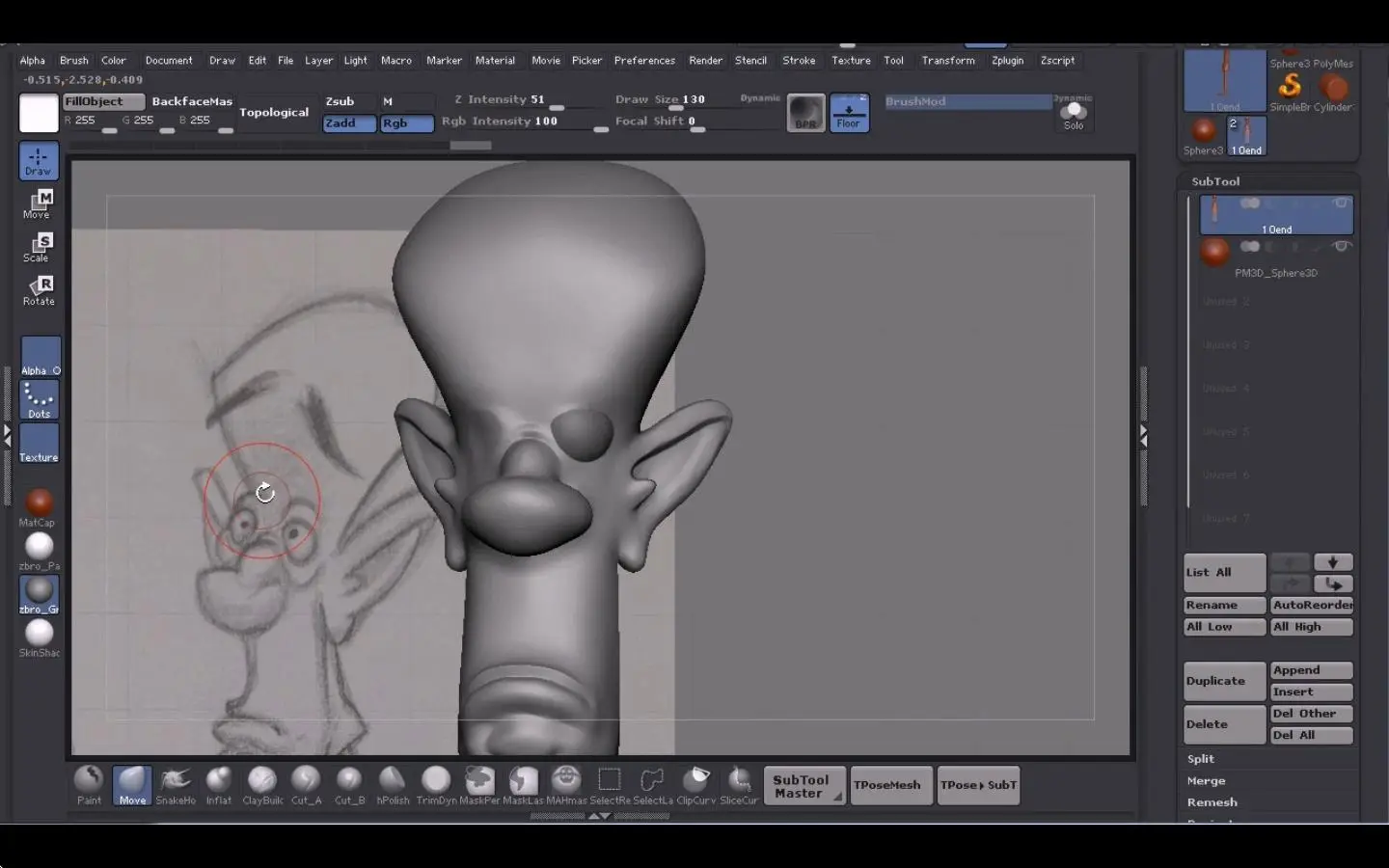Click the white main color swatch
Image resolution: width=1389 pixels, height=868 pixels.
(x=39, y=113)
